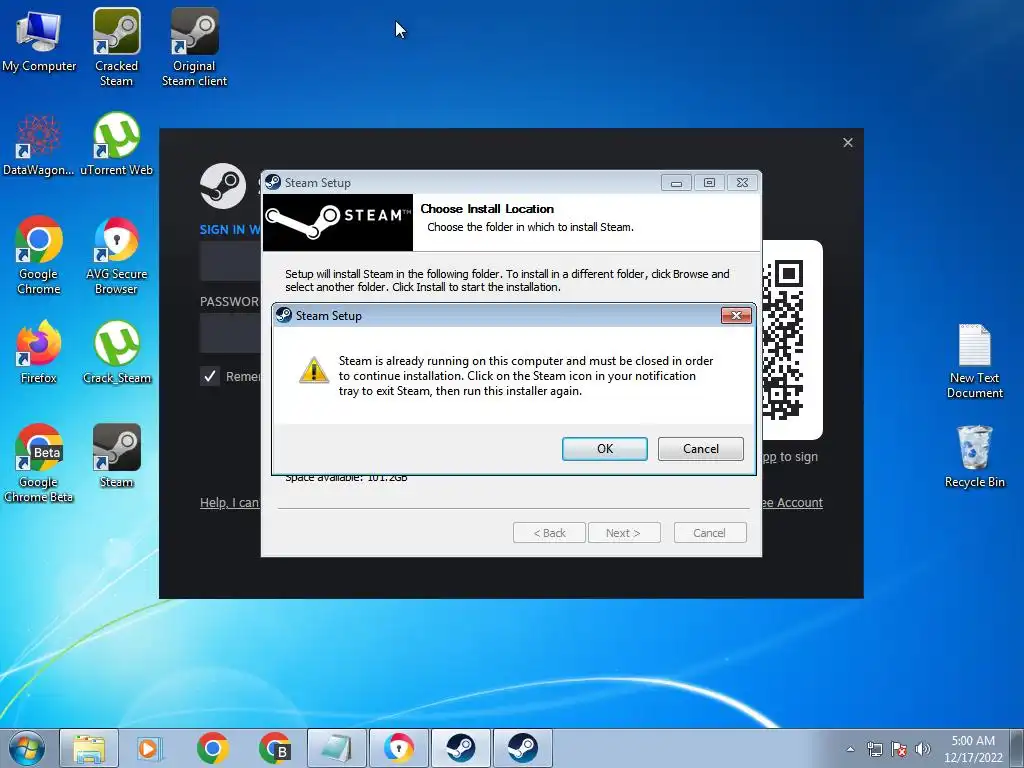Select the Recycle Bin icon
The height and width of the screenshot is (768, 1024).
point(974,456)
